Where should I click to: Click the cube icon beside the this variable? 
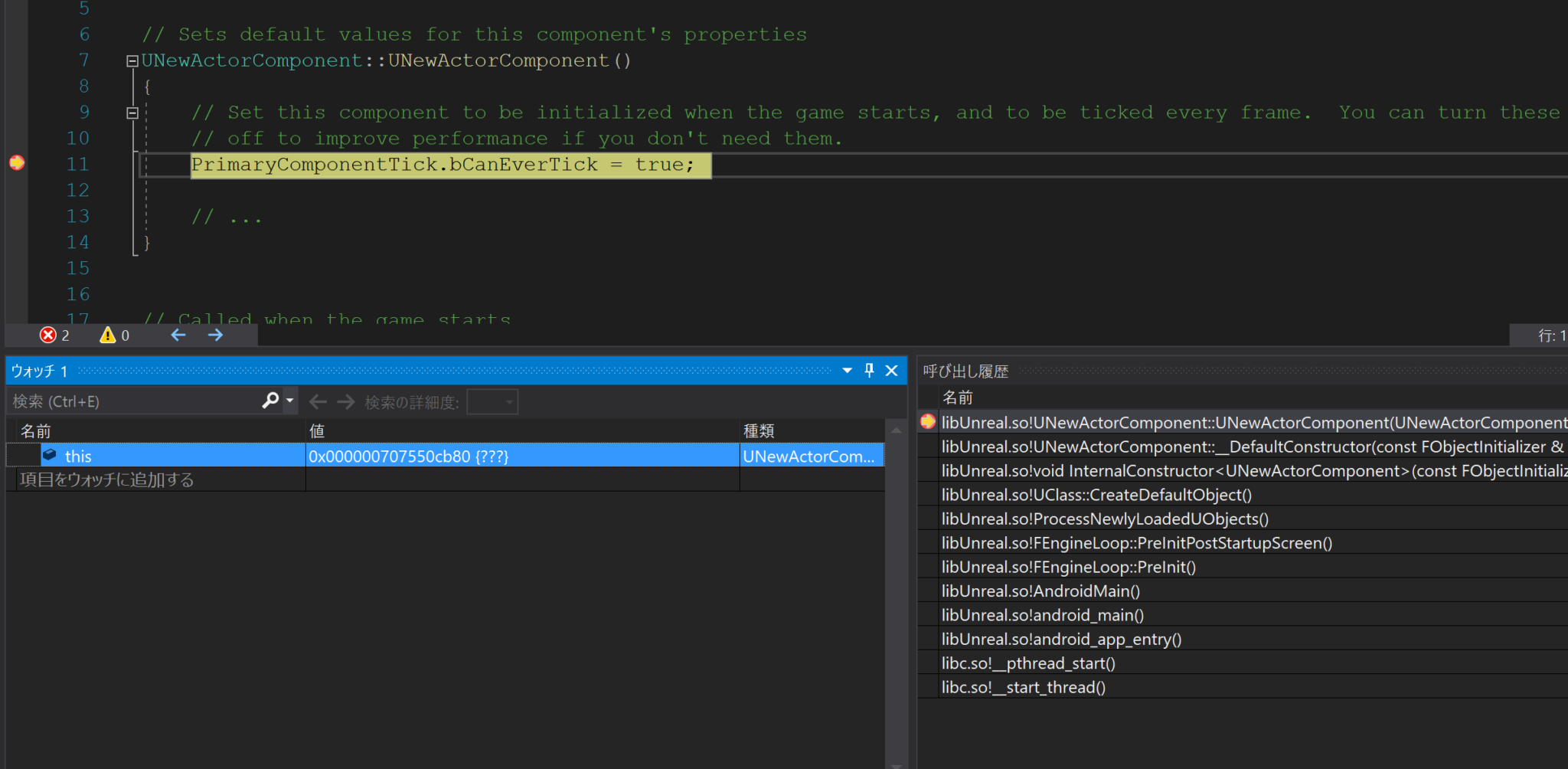pos(49,455)
